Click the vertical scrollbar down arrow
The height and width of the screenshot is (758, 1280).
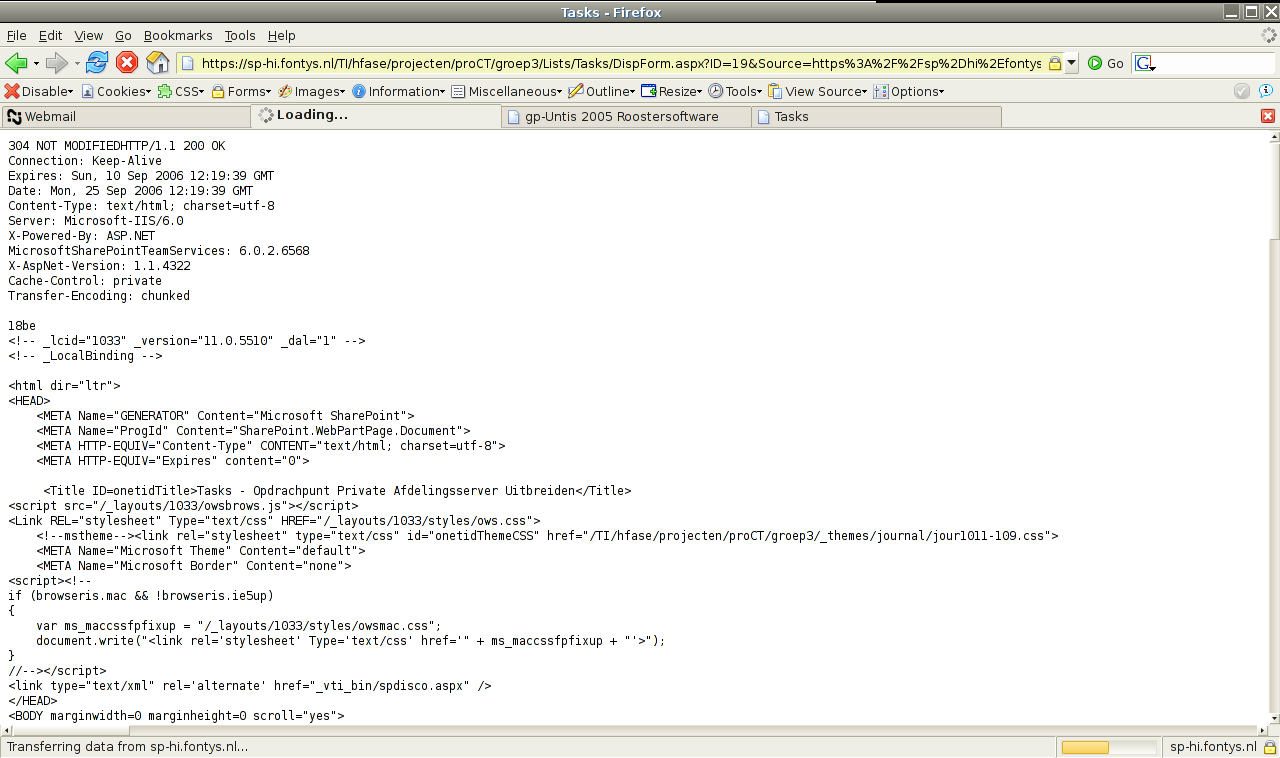pos(1274,718)
